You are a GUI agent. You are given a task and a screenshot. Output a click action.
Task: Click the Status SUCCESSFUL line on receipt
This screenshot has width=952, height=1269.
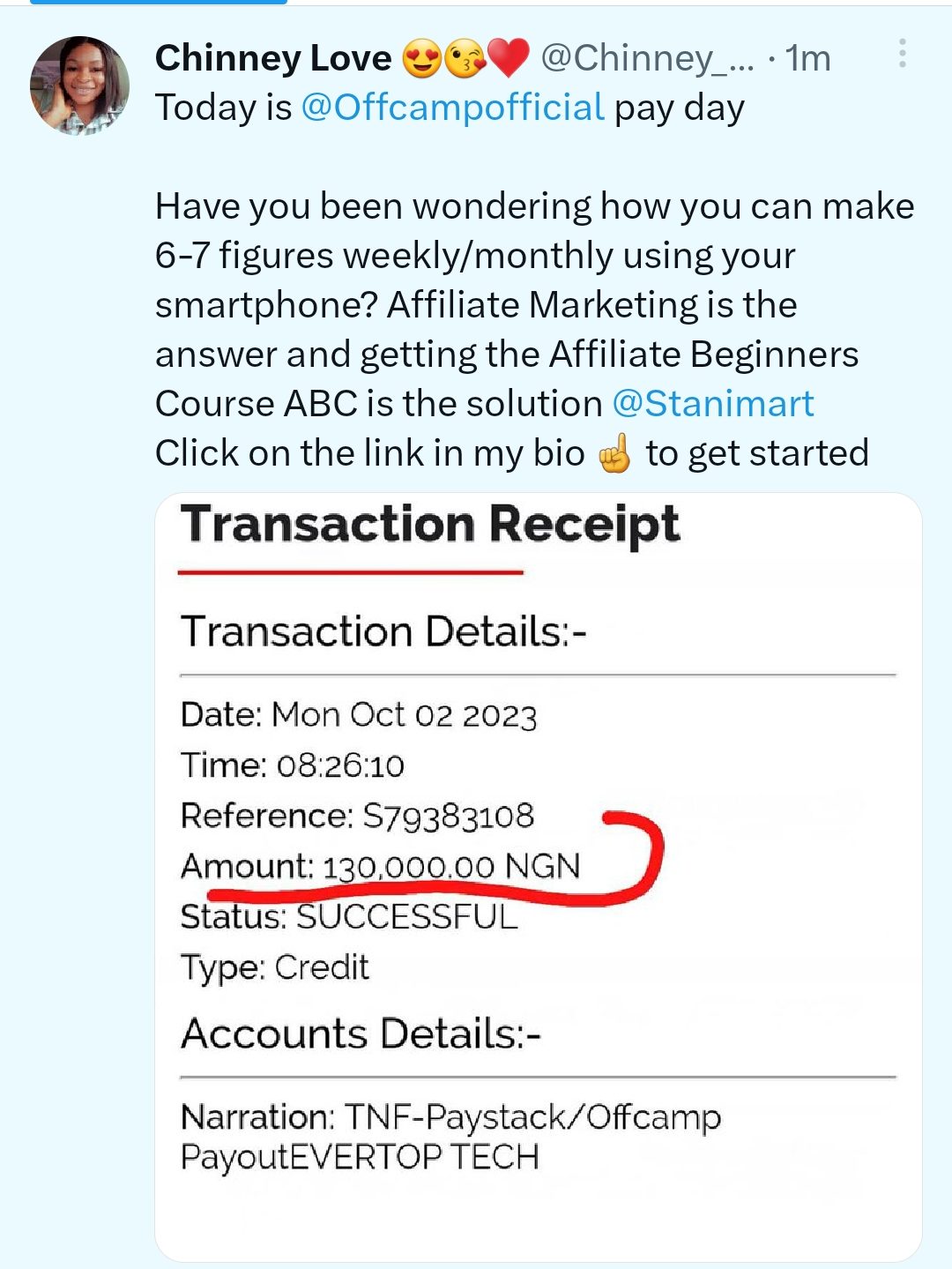point(349,917)
